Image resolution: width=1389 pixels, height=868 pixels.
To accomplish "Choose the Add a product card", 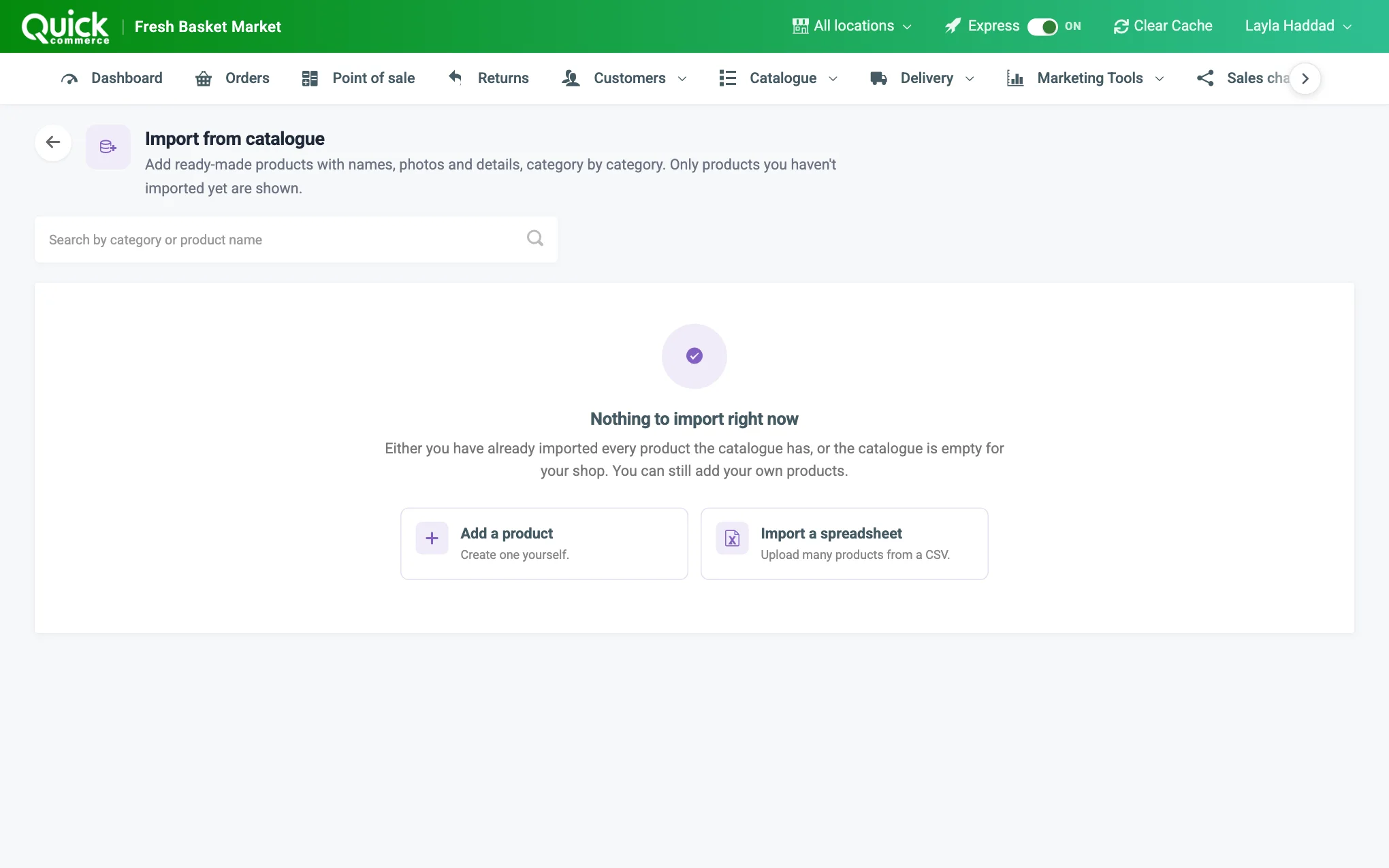I will (x=544, y=544).
